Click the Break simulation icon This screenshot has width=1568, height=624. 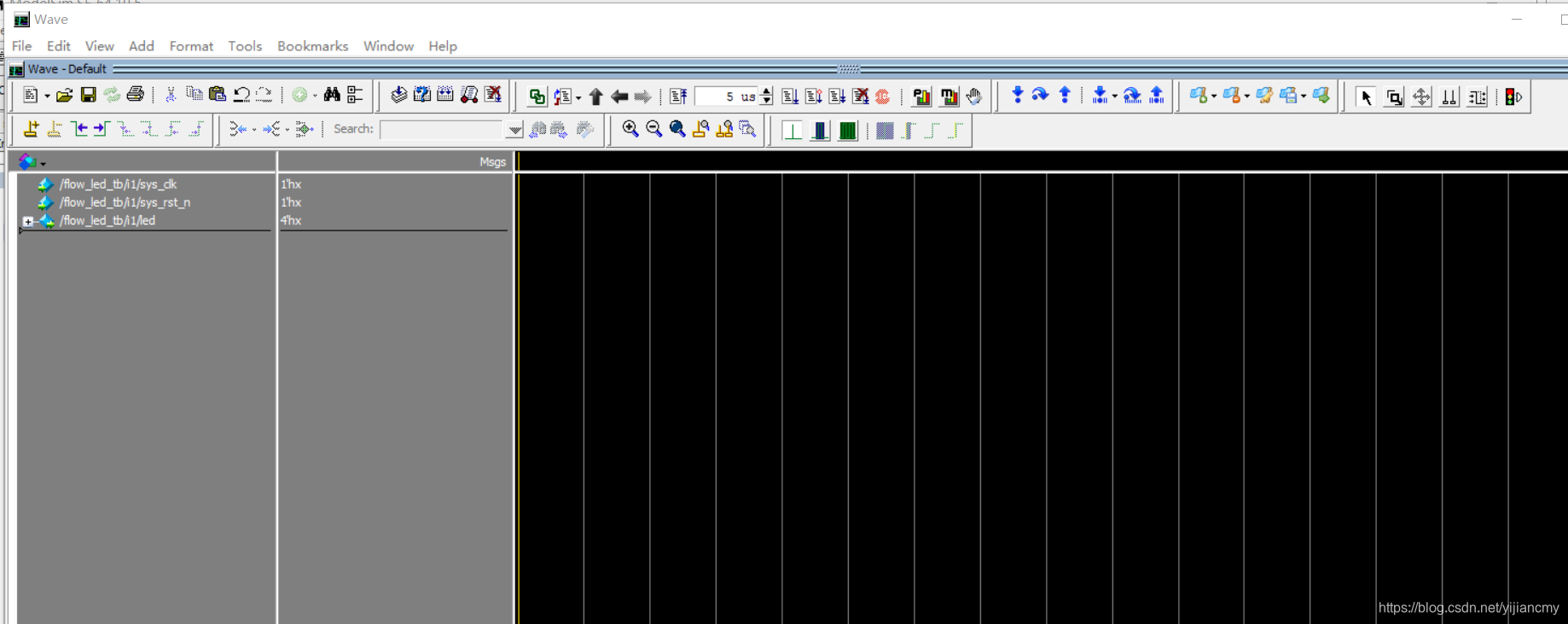[x=861, y=96]
